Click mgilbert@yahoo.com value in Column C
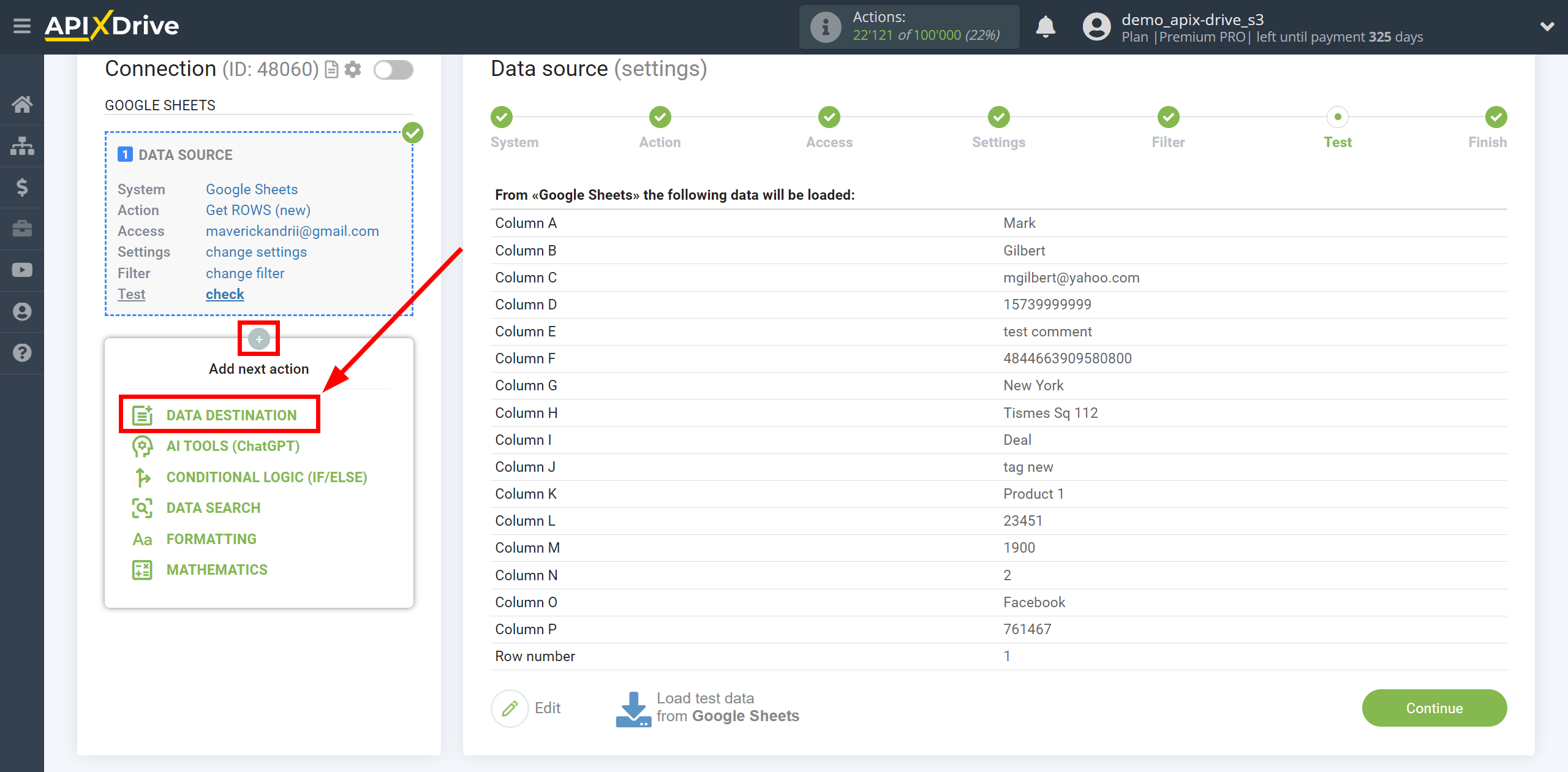The image size is (1568, 772). [x=1071, y=278]
